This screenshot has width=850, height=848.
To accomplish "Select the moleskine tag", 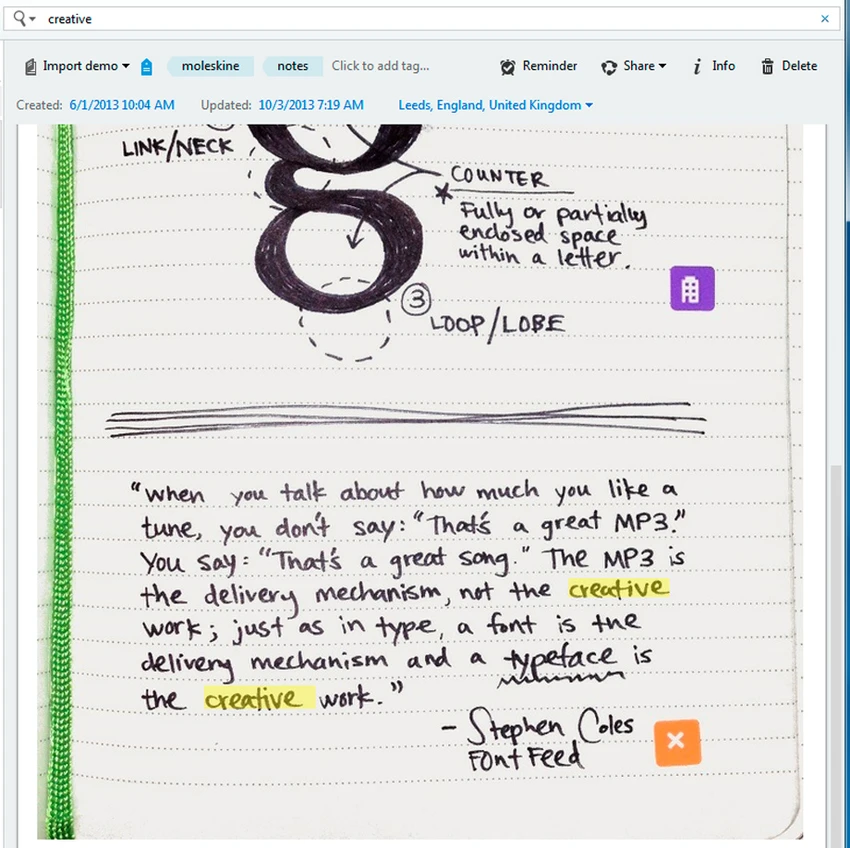I will (x=210, y=66).
